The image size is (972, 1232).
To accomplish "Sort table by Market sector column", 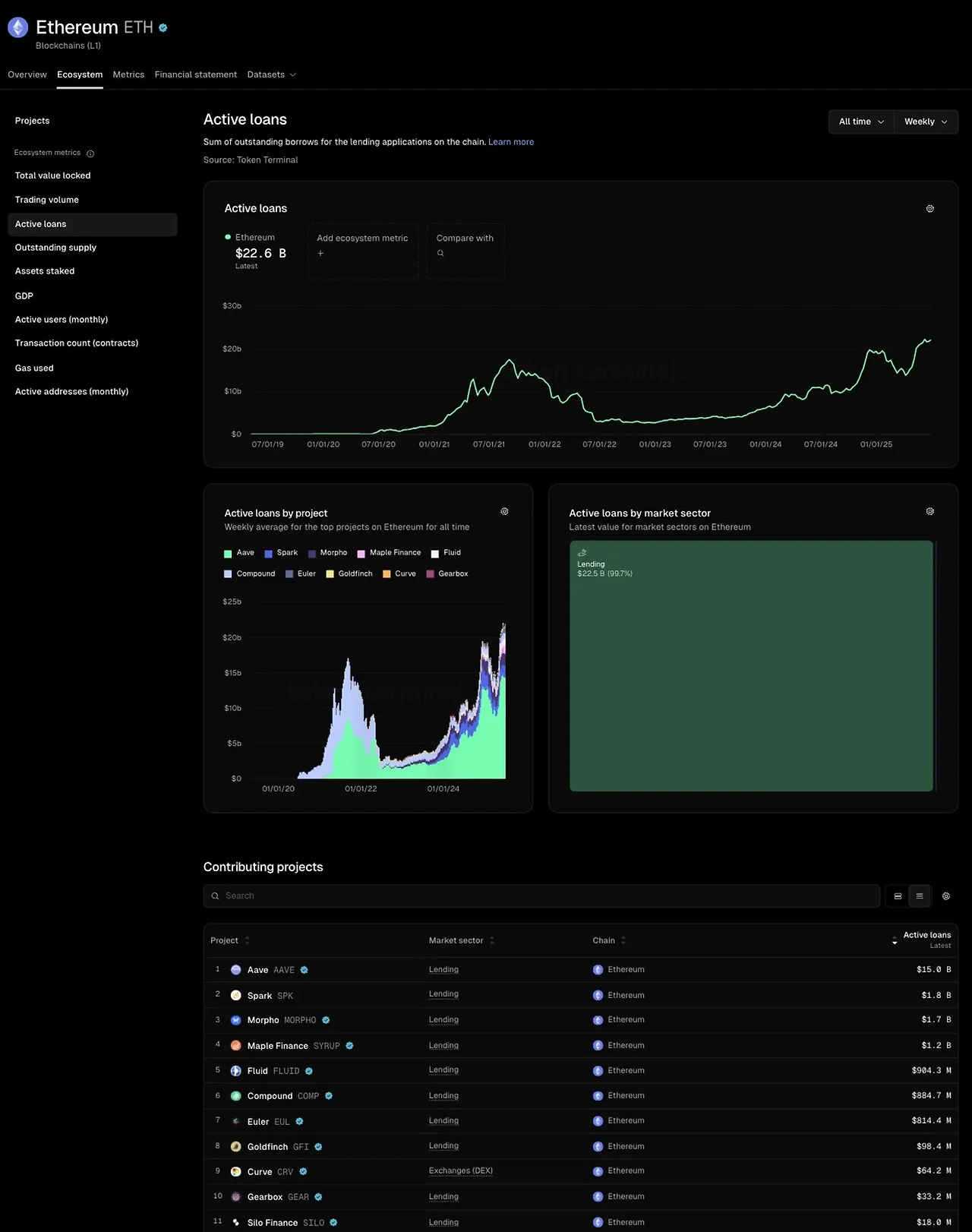I will click(462, 940).
